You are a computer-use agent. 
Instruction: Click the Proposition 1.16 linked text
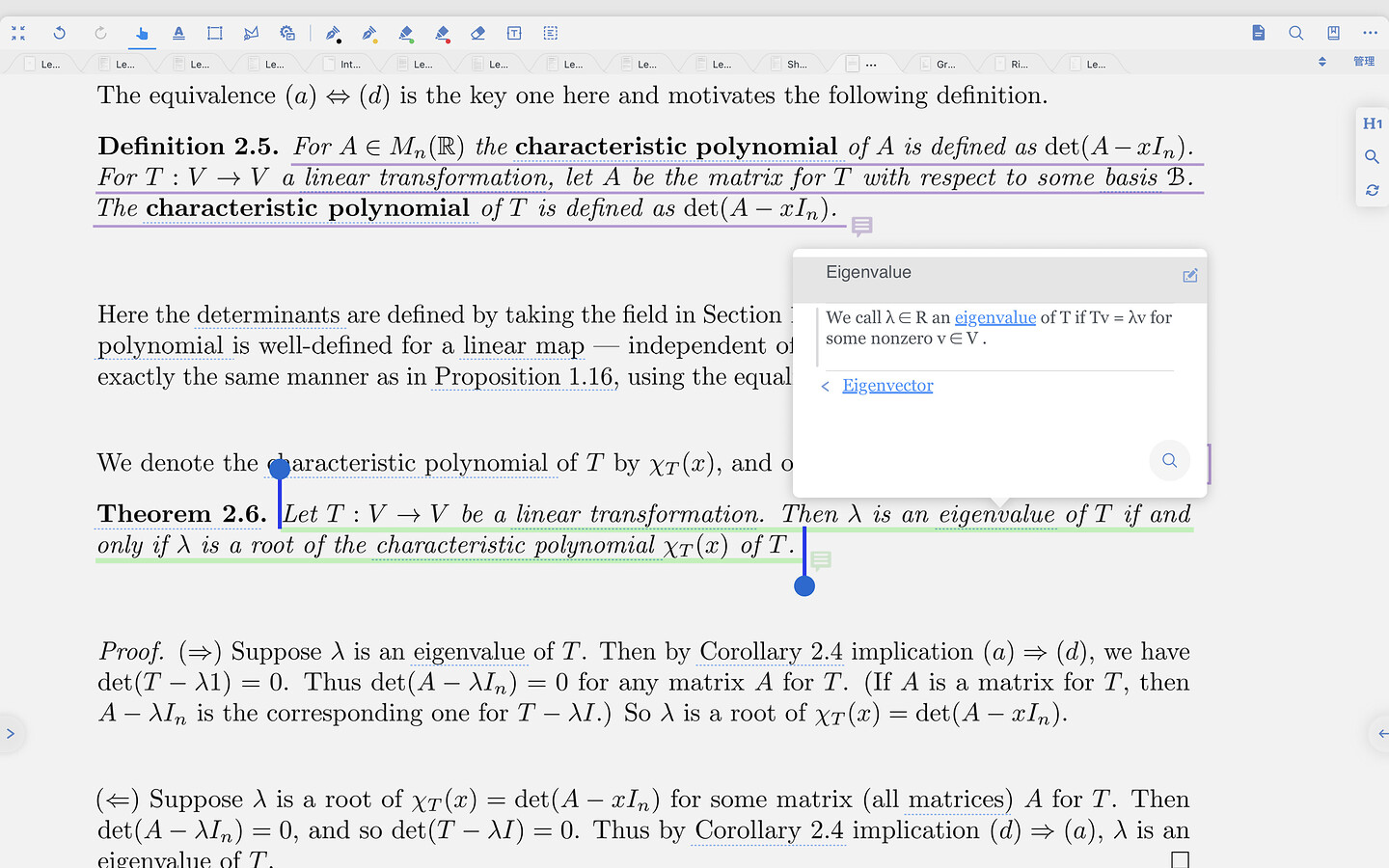click(525, 376)
